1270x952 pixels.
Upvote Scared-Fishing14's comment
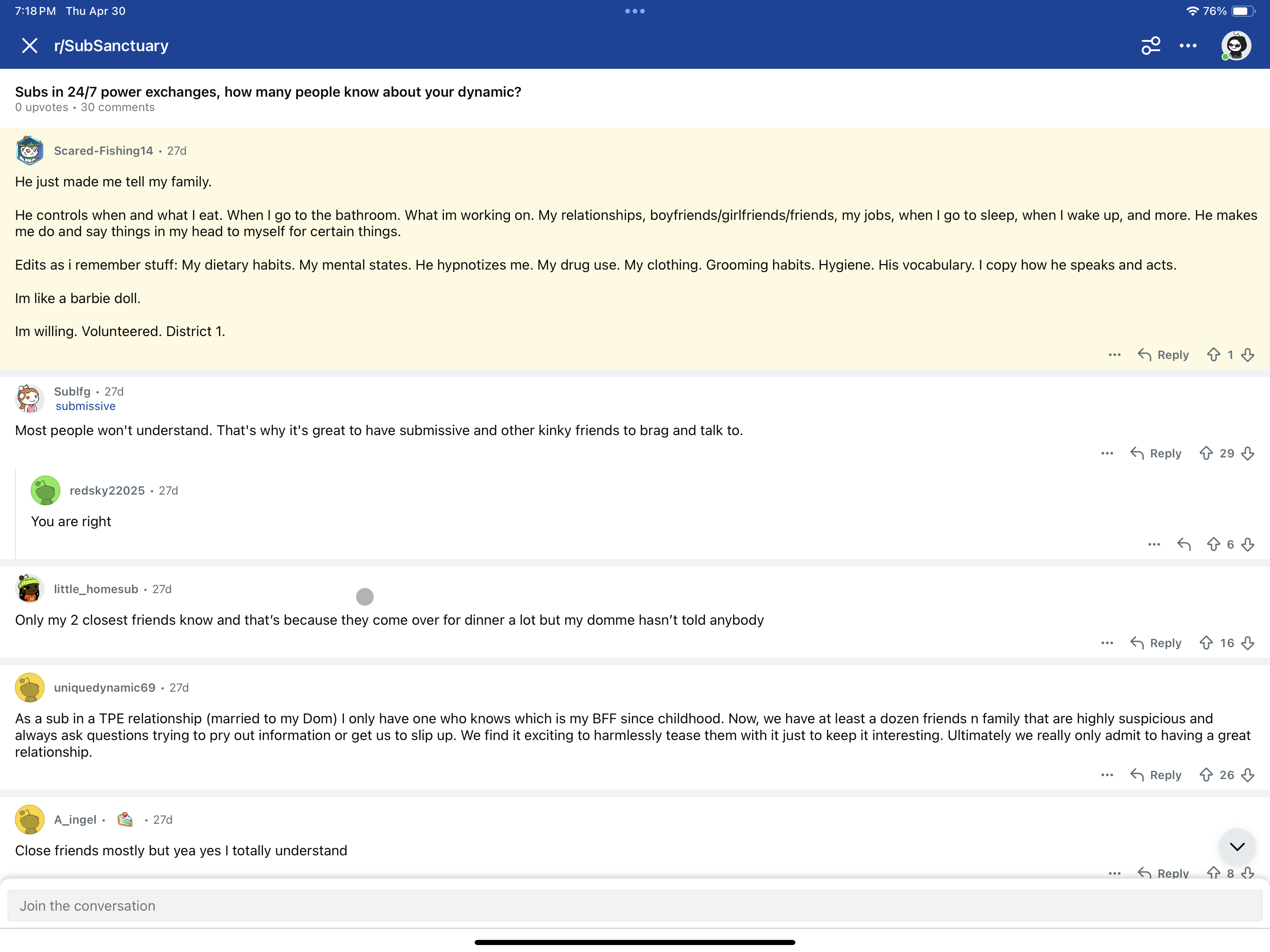coord(1213,355)
